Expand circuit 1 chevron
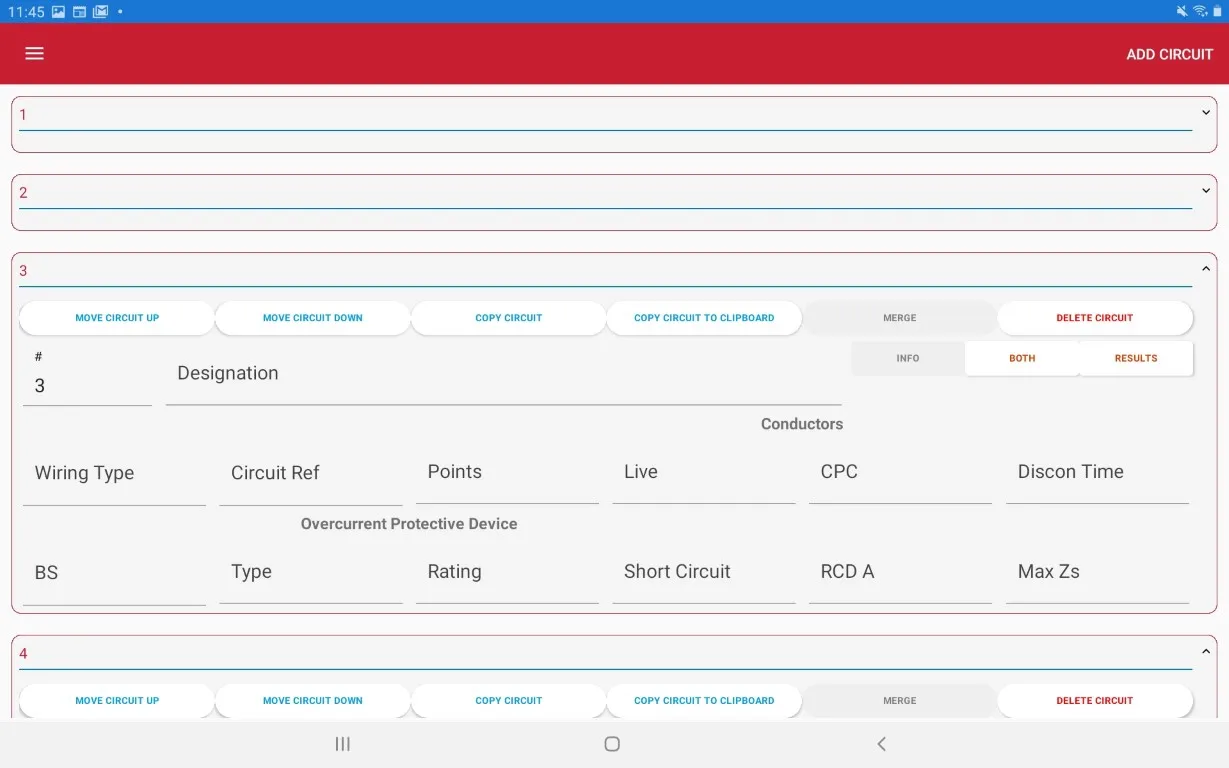1229x768 pixels. click(x=1205, y=113)
